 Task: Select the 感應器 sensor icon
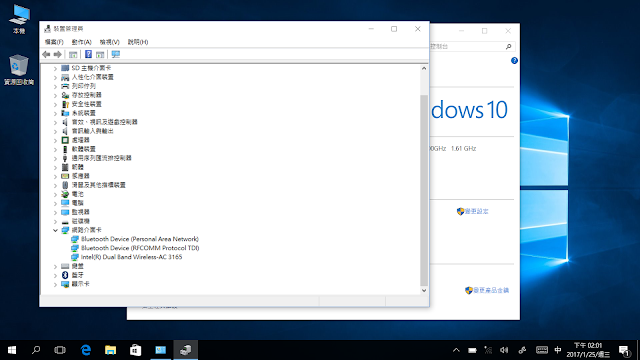(65, 176)
